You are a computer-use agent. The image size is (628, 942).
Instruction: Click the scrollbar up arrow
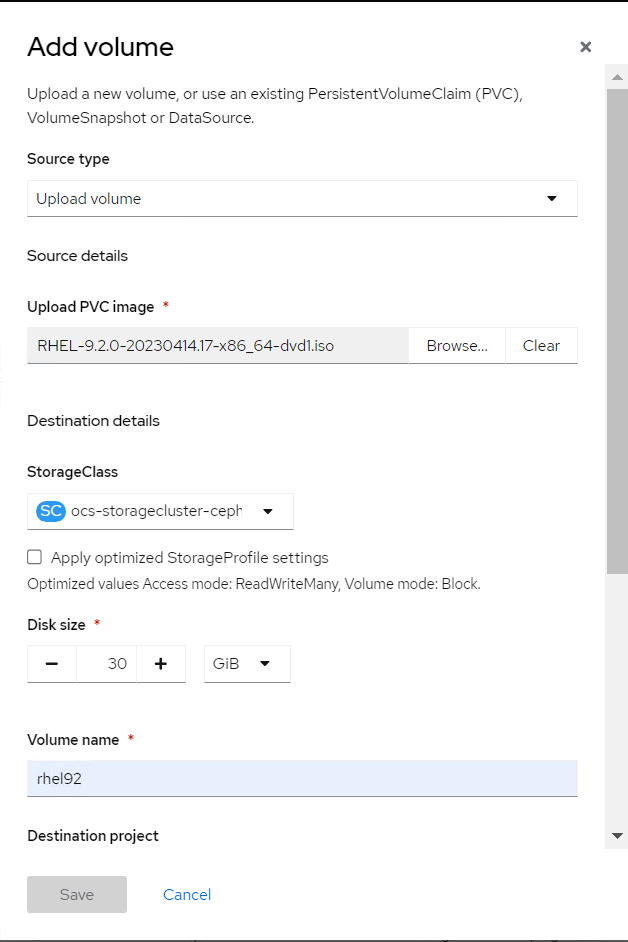pyautogui.click(x=617, y=76)
